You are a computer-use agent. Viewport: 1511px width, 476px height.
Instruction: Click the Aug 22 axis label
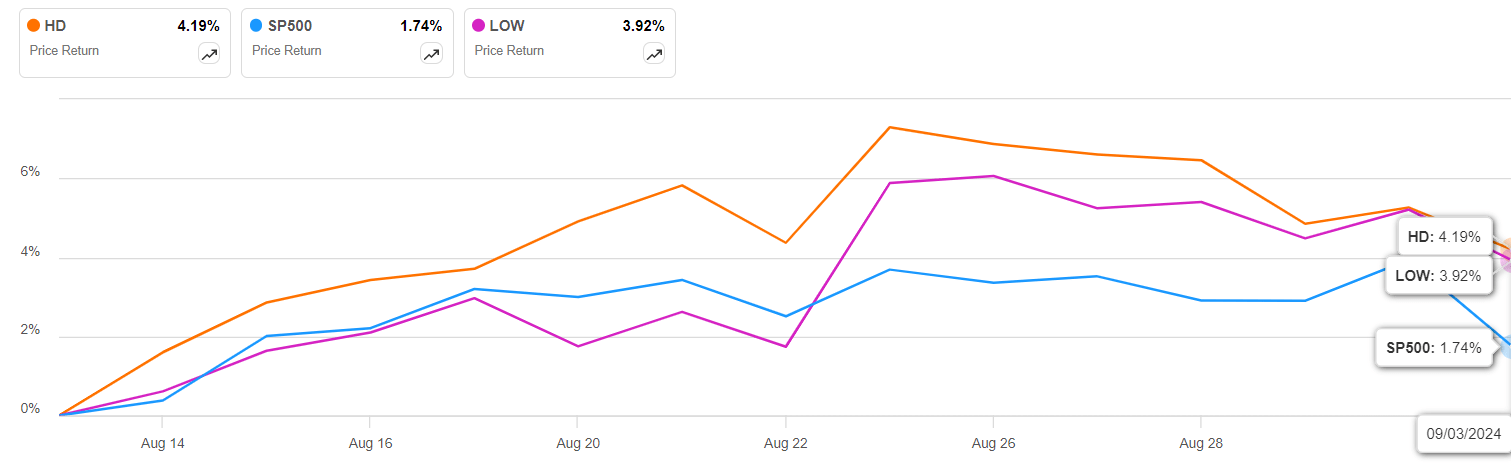tap(786, 443)
